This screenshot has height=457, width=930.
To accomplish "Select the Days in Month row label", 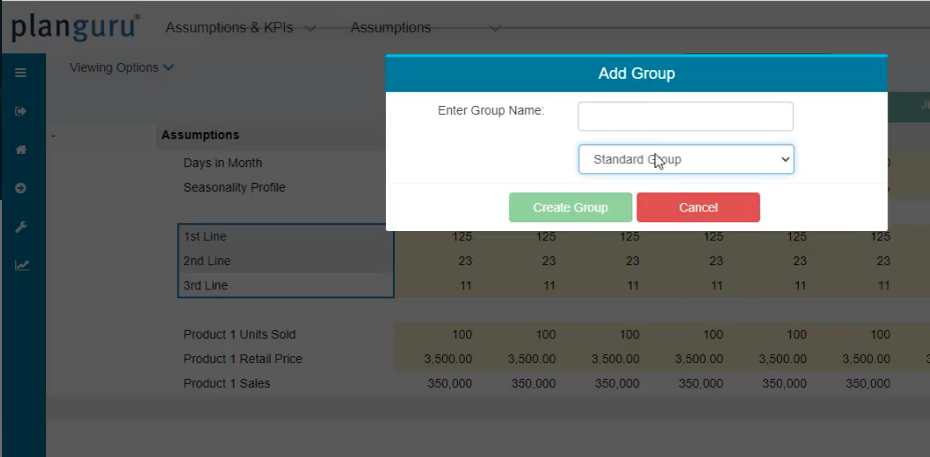I will click(x=222, y=163).
